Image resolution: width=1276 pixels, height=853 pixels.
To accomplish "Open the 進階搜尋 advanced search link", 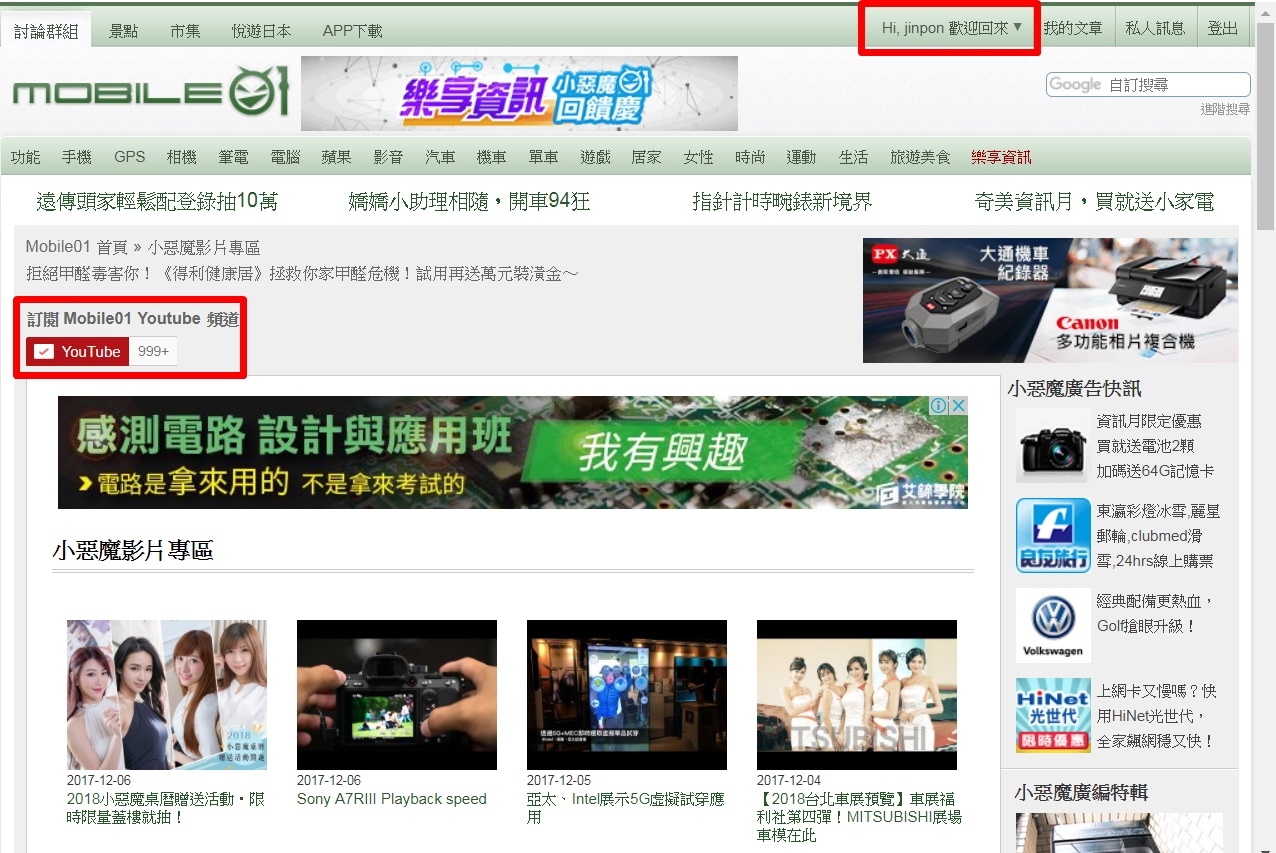I will point(1225,109).
